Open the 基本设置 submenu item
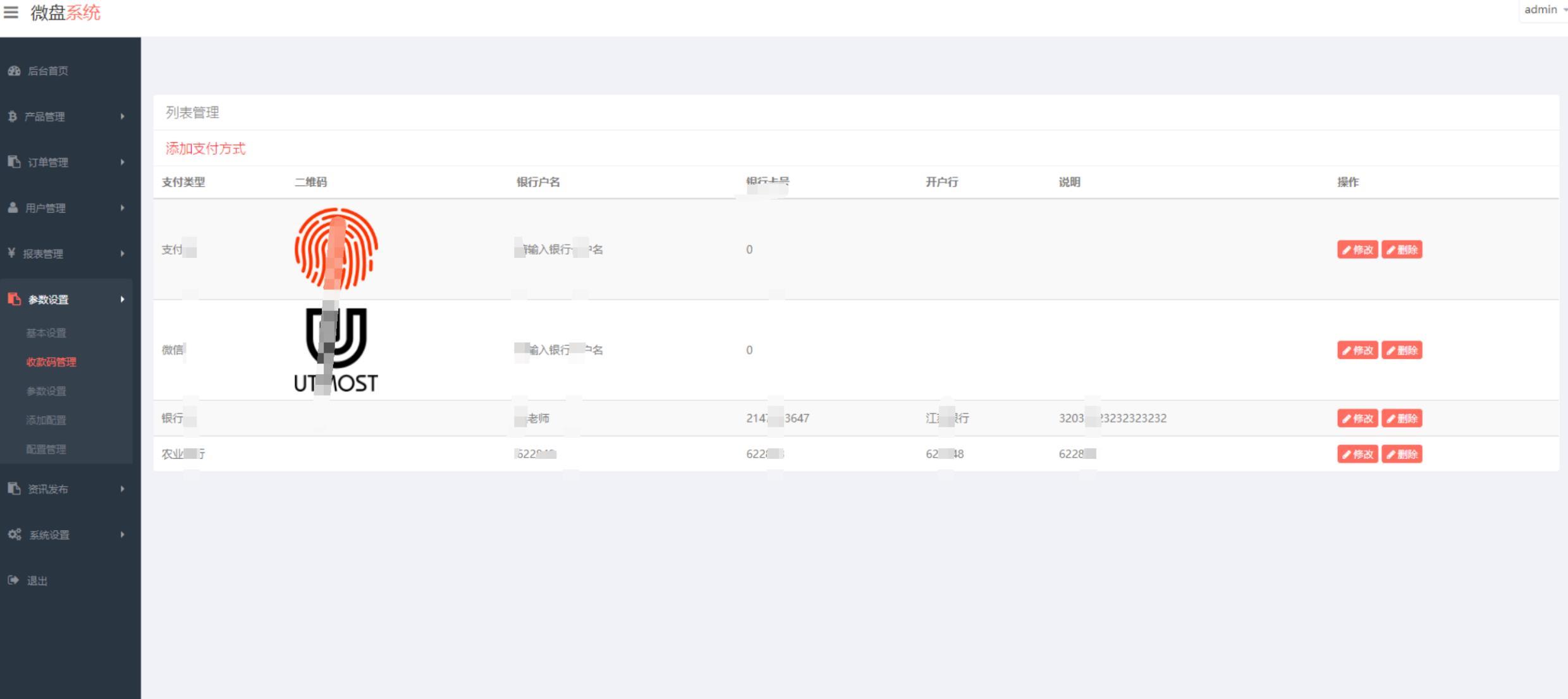This screenshot has width=1568, height=699. tap(46, 333)
